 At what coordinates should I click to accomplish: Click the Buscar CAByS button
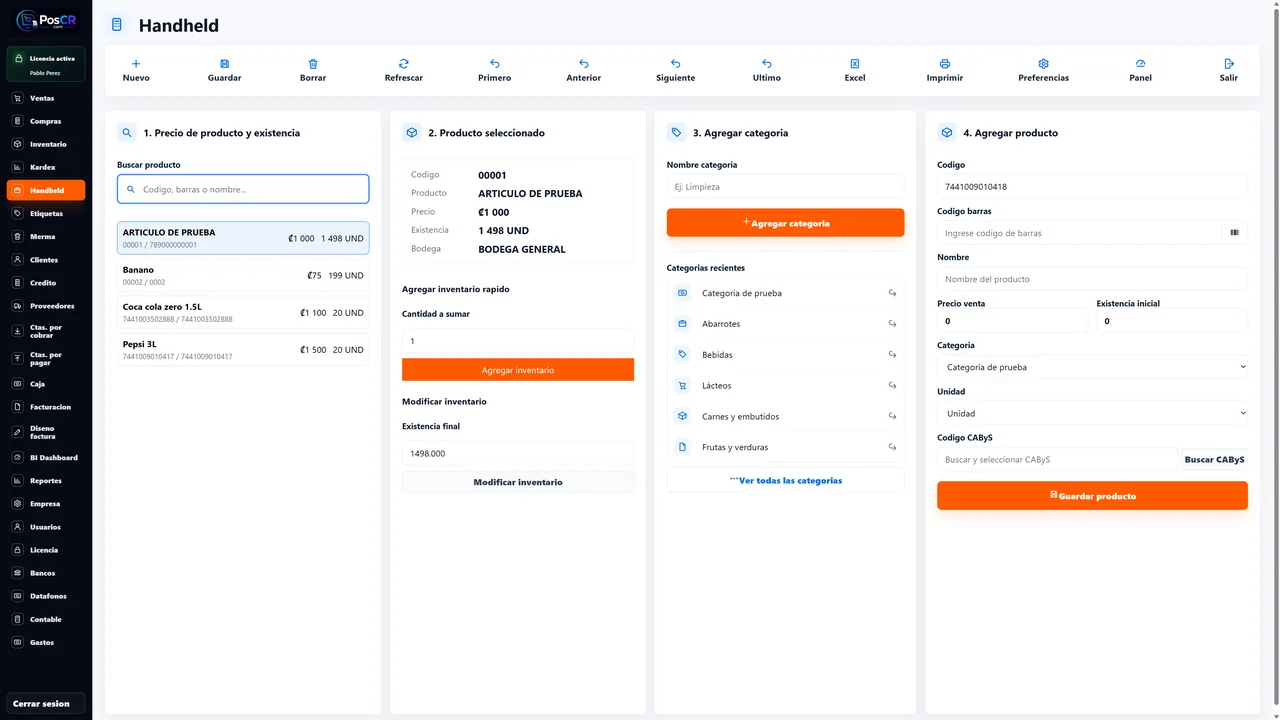coord(1214,460)
